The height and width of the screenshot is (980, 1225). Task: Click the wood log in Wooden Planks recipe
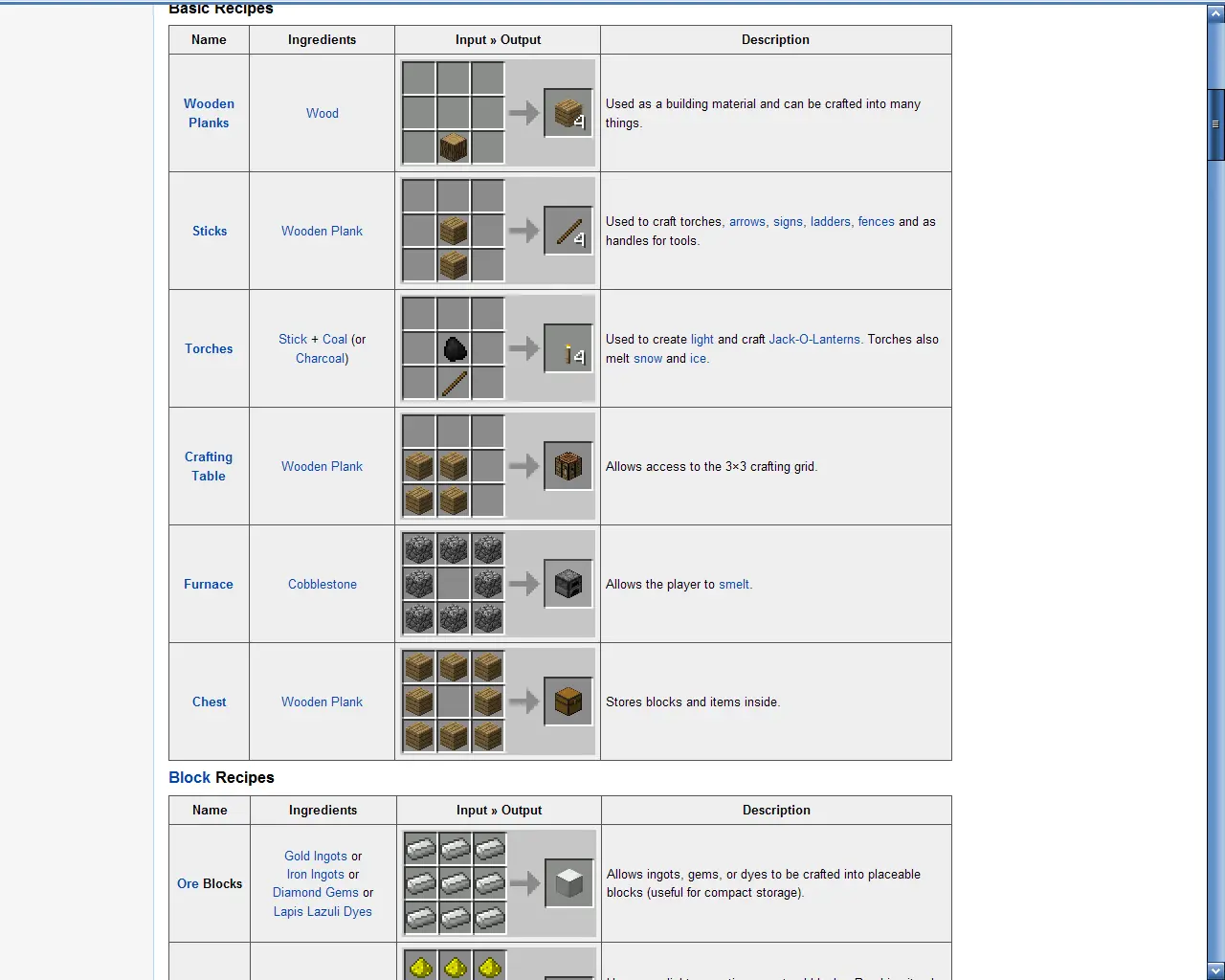click(x=454, y=147)
